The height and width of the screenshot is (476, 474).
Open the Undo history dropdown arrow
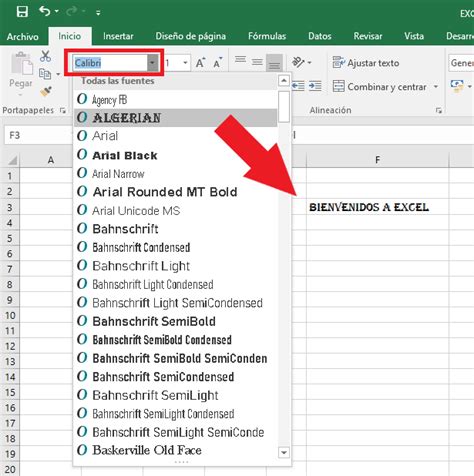coord(57,12)
